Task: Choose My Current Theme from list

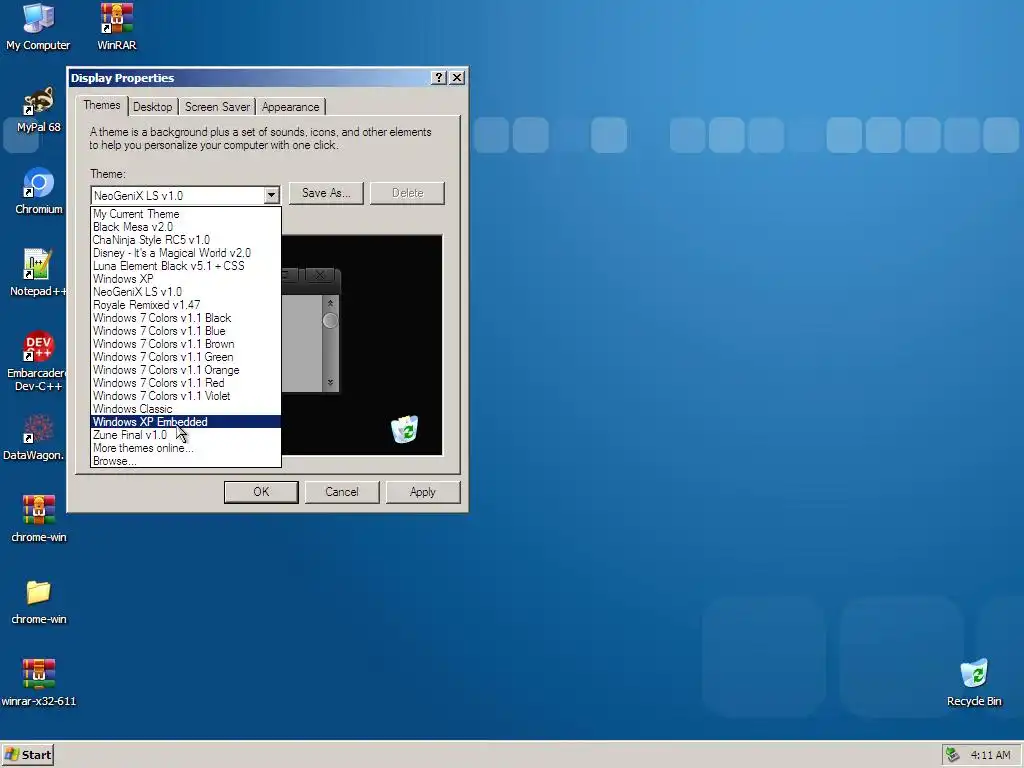Action: [x=185, y=214]
